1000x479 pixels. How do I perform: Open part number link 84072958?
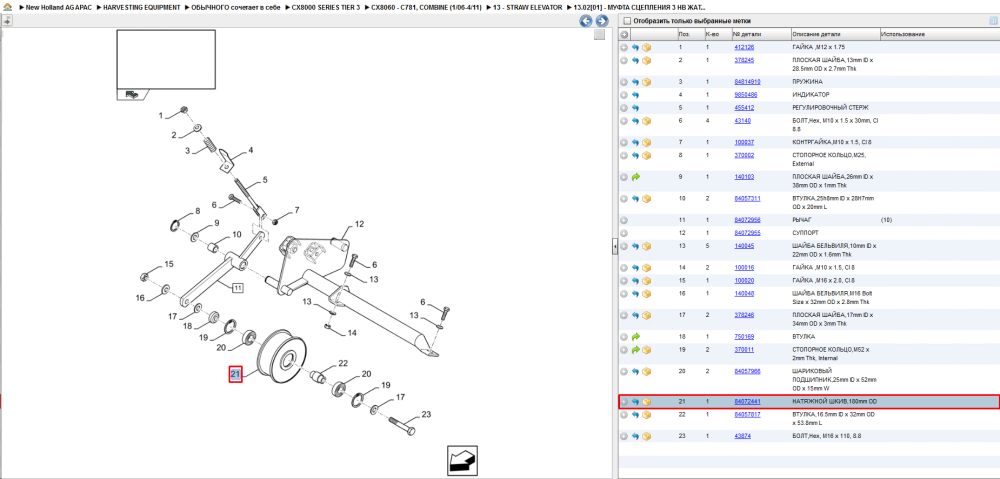click(747, 219)
